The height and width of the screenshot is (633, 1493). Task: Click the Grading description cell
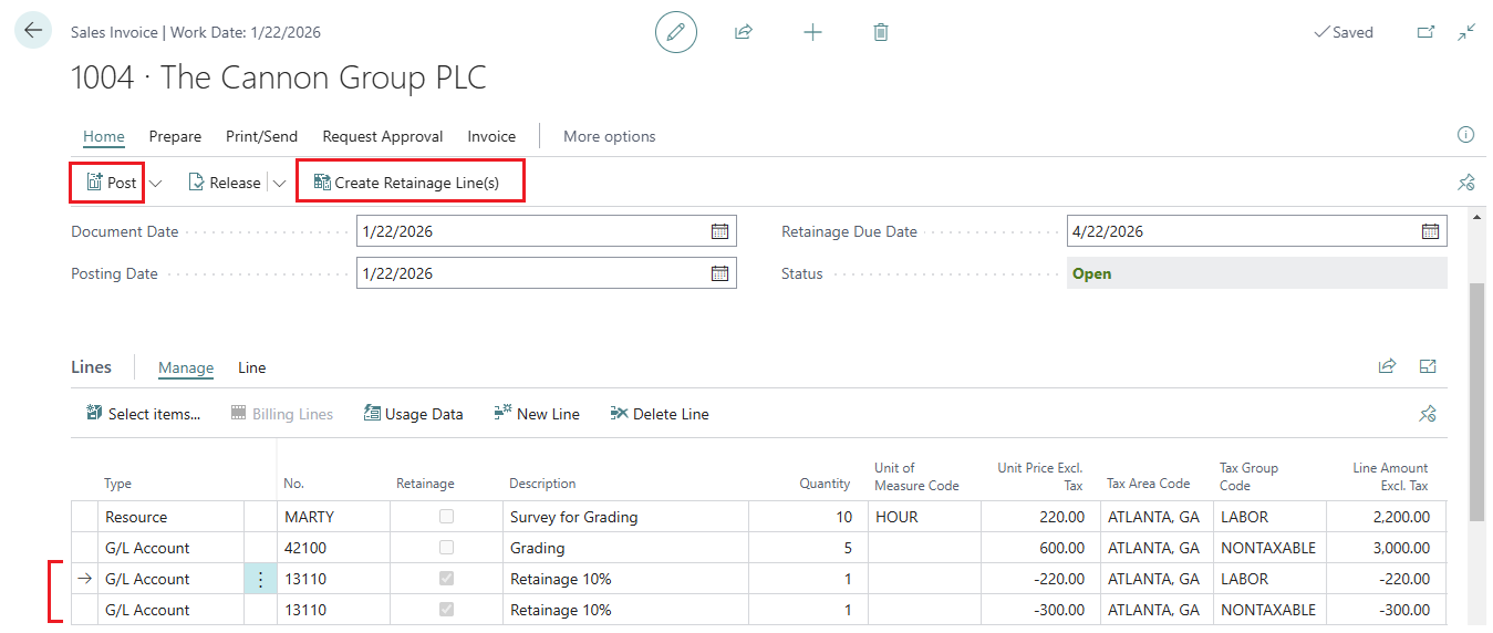pos(625,549)
